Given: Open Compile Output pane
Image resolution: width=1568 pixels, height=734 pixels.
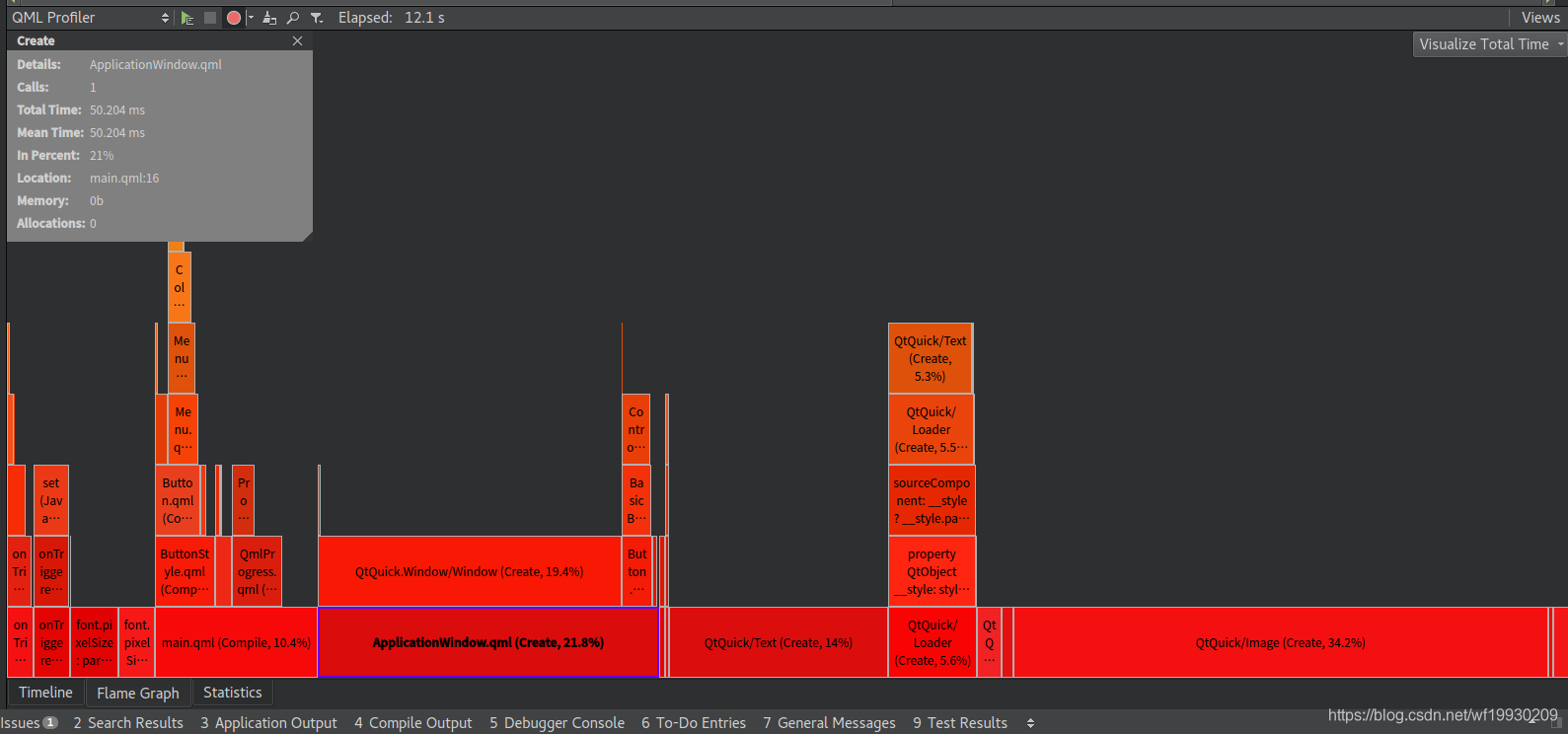Looking at the screenshot, I should [413, 723].
